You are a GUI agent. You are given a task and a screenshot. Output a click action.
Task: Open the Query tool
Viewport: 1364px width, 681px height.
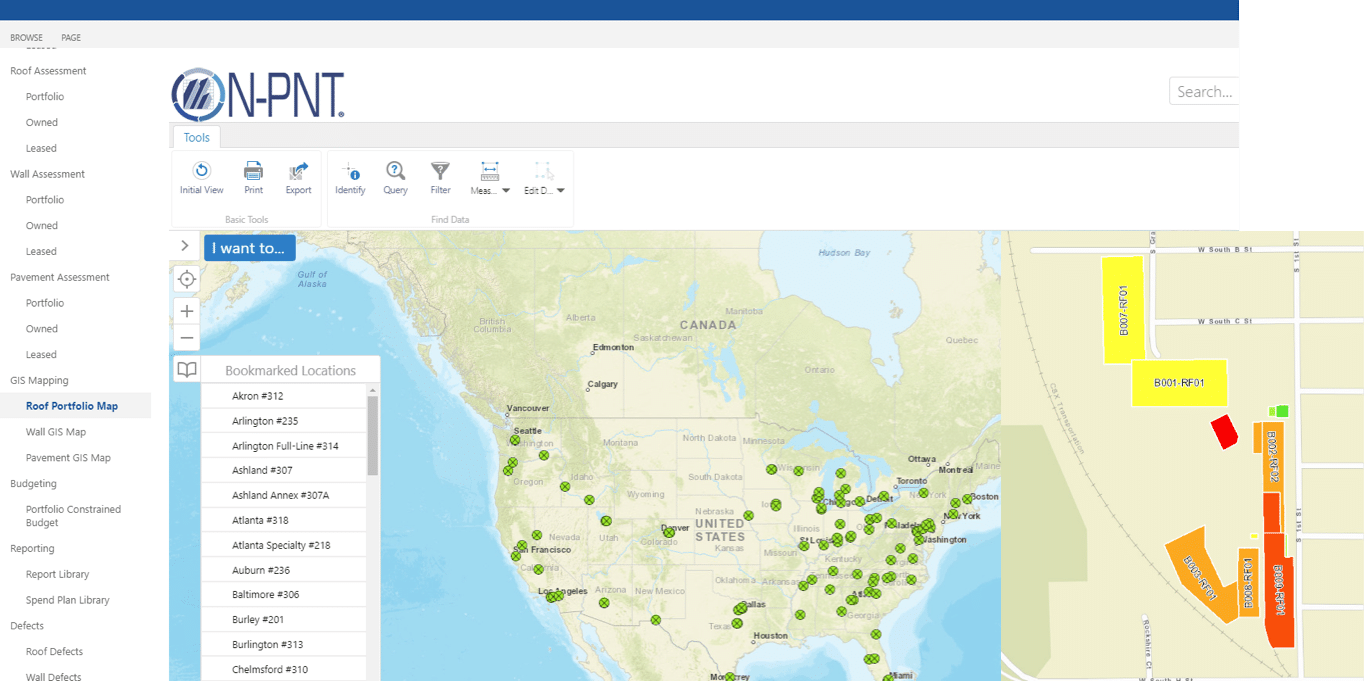[x=395, y=171]
